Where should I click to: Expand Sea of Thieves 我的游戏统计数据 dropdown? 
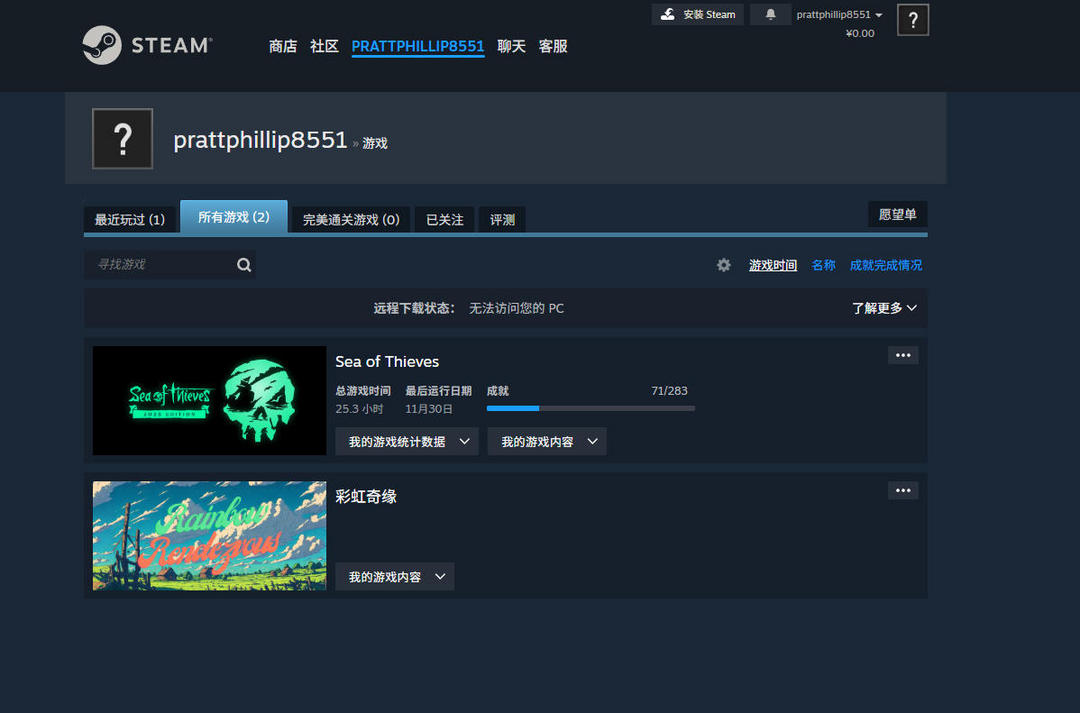point(407,441)
